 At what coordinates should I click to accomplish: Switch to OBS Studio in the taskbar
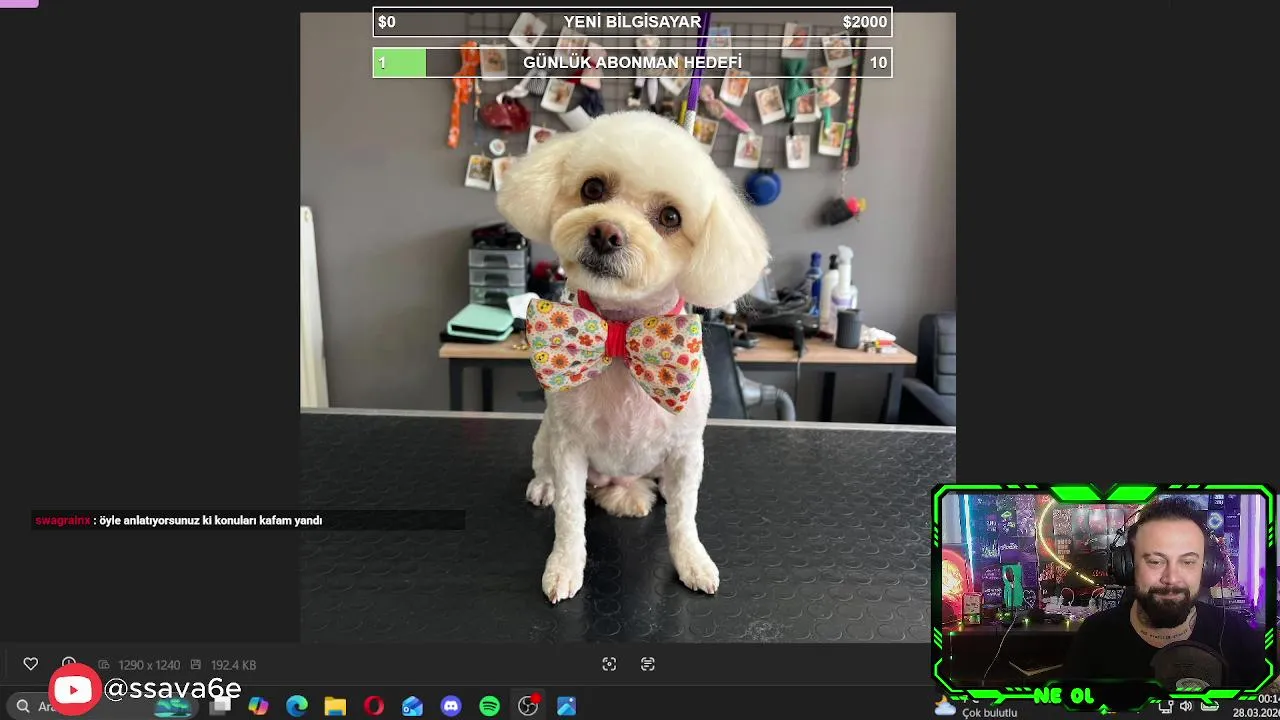click(528, 706)
